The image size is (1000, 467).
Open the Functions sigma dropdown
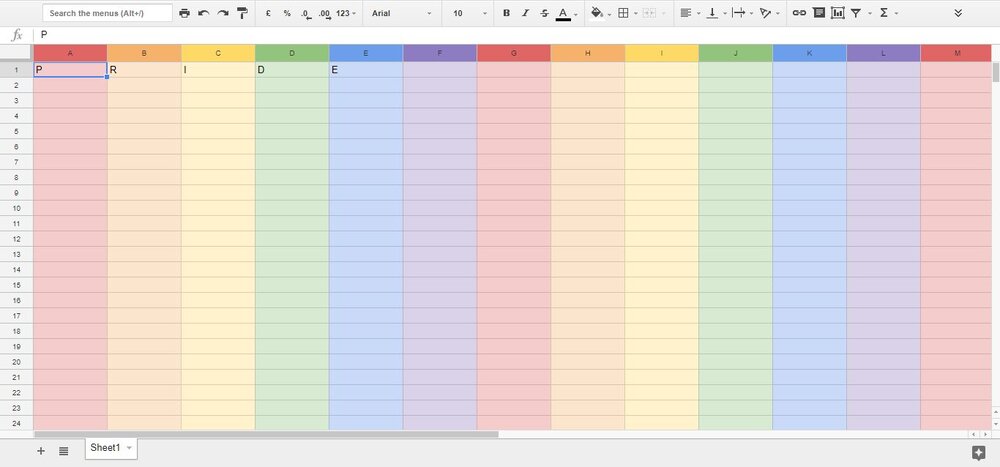coord(888,13)
